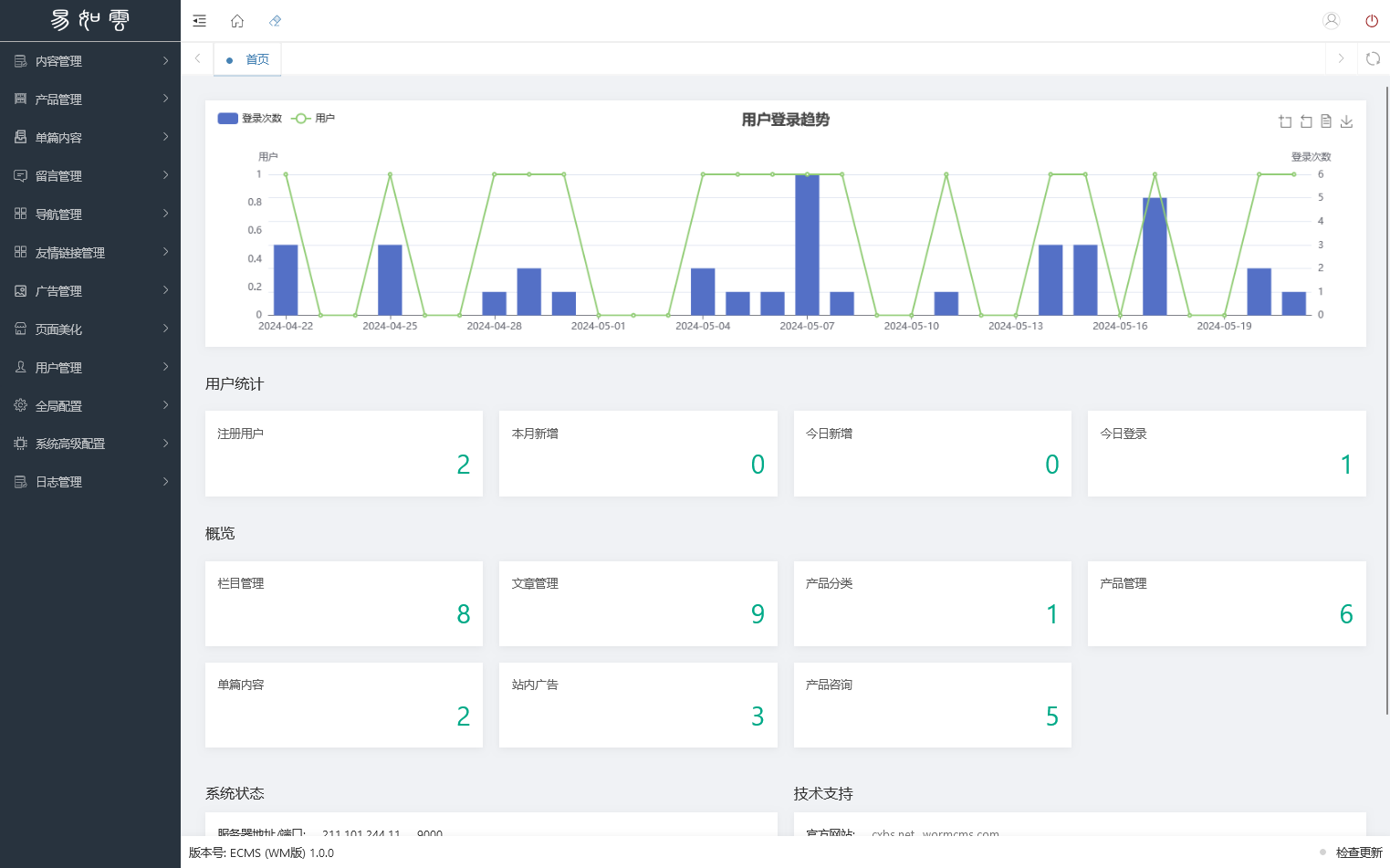
Task: Expand 产品管理 menu chevron
Action: pyautogui.click(x=165, y=98)
